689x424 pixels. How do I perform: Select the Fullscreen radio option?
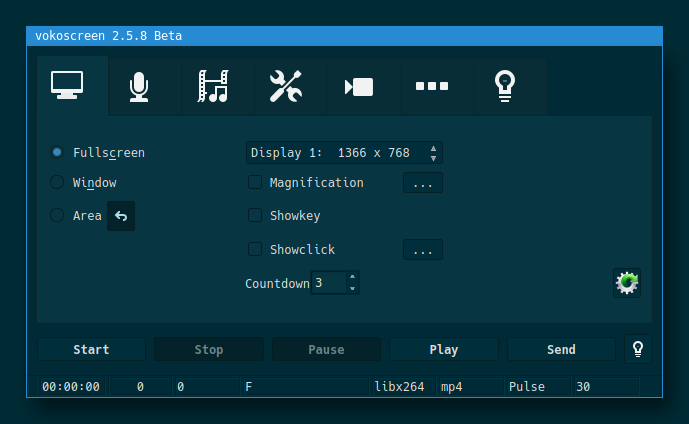pos(57,153)
